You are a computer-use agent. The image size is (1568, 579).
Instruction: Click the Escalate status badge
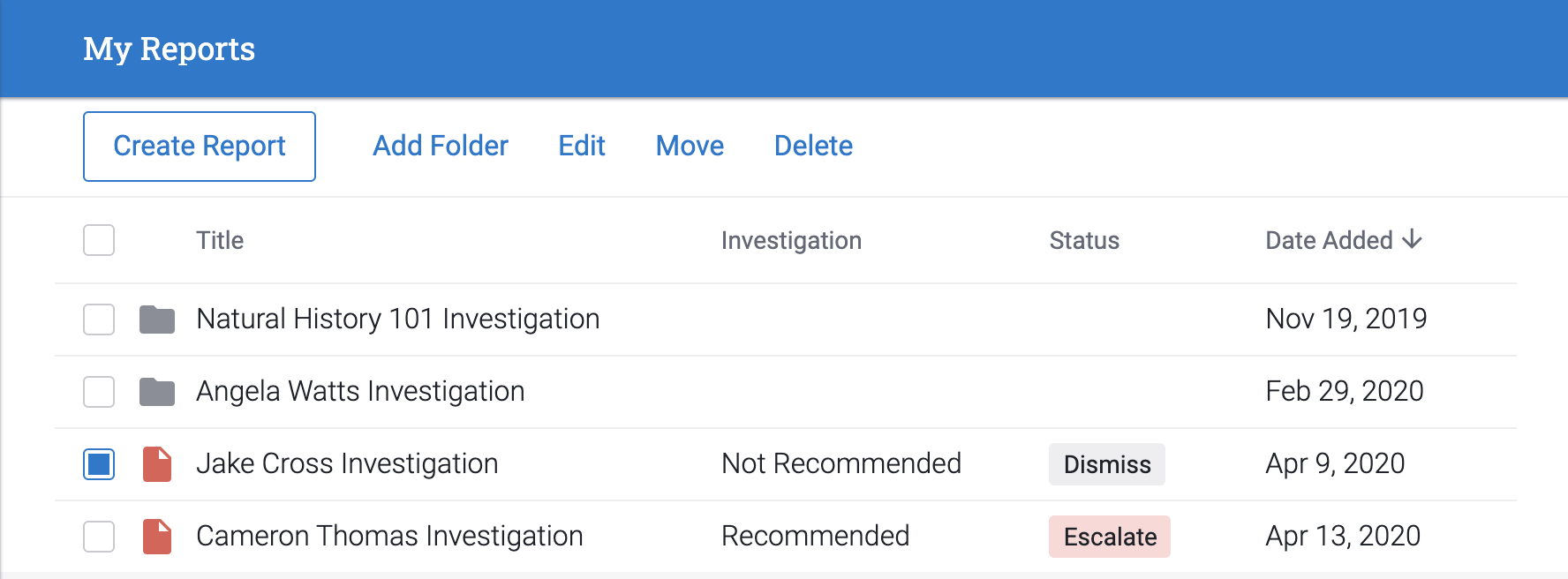click(1110, 537)
